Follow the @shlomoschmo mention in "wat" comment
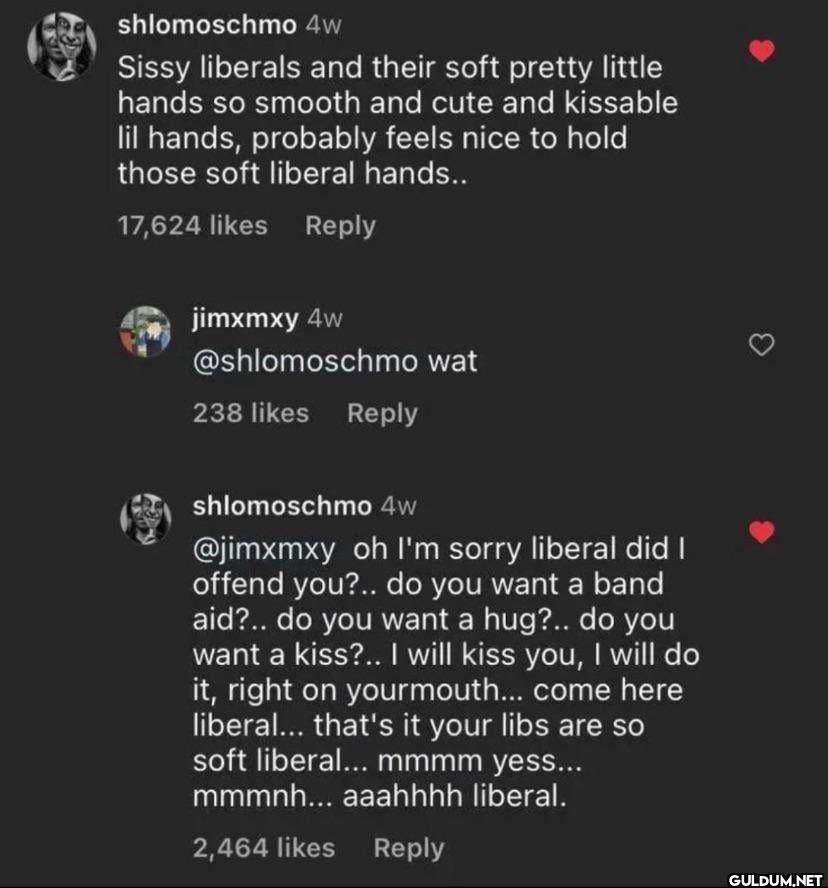Screen dimensions: 828x888 click(x=304, y=361)
